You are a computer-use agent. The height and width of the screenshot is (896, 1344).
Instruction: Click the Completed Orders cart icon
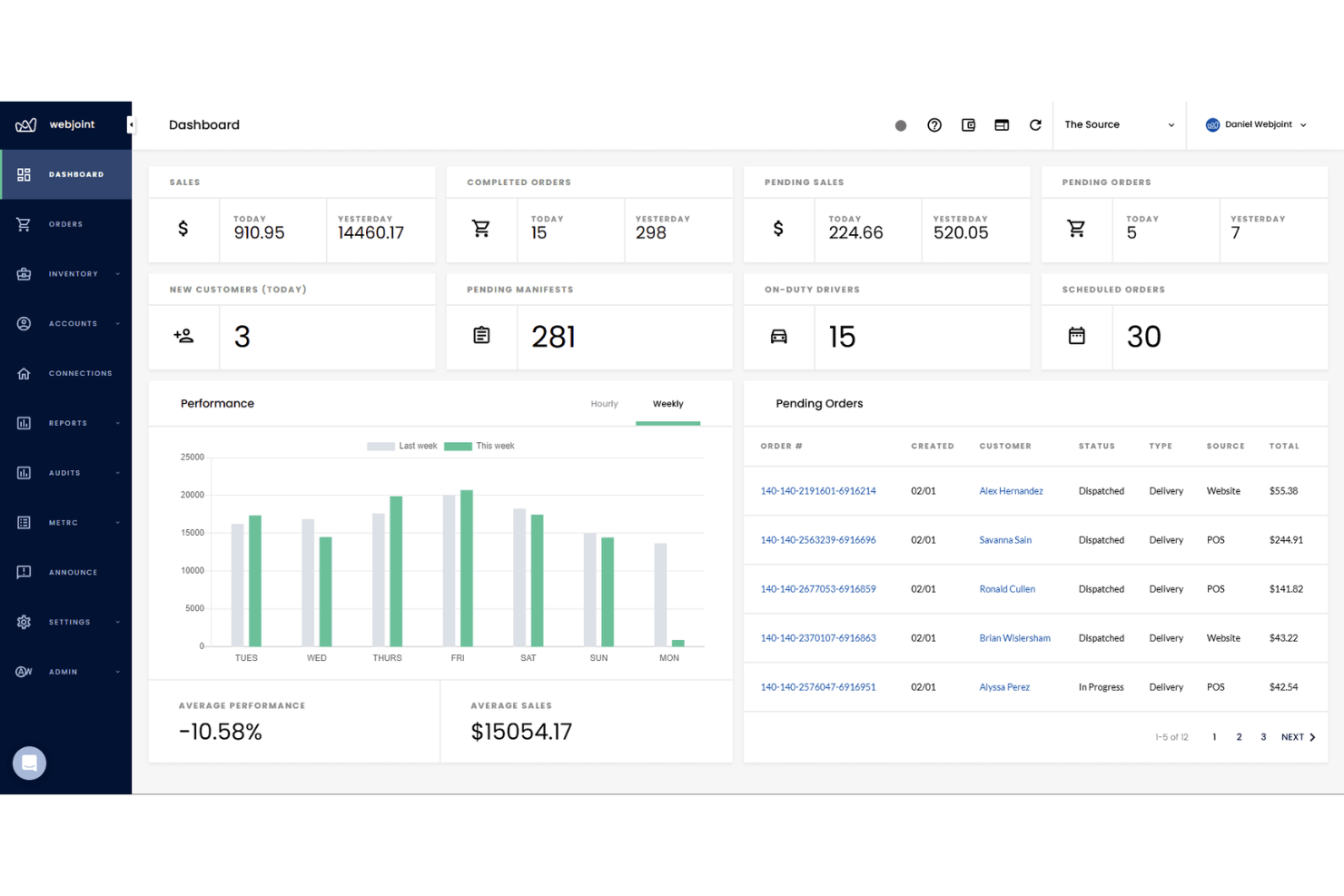click(x=481, y=229)
